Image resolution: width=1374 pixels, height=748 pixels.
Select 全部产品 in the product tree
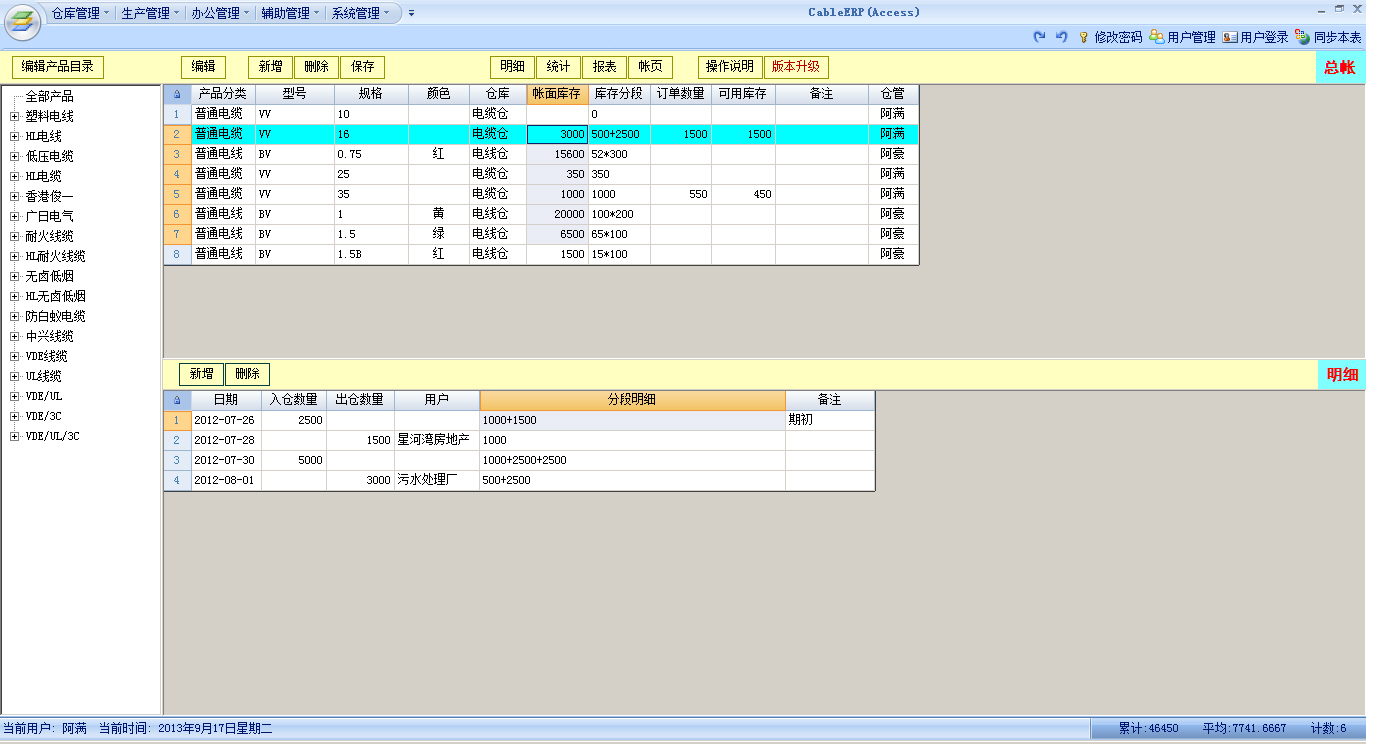[49, 97]
